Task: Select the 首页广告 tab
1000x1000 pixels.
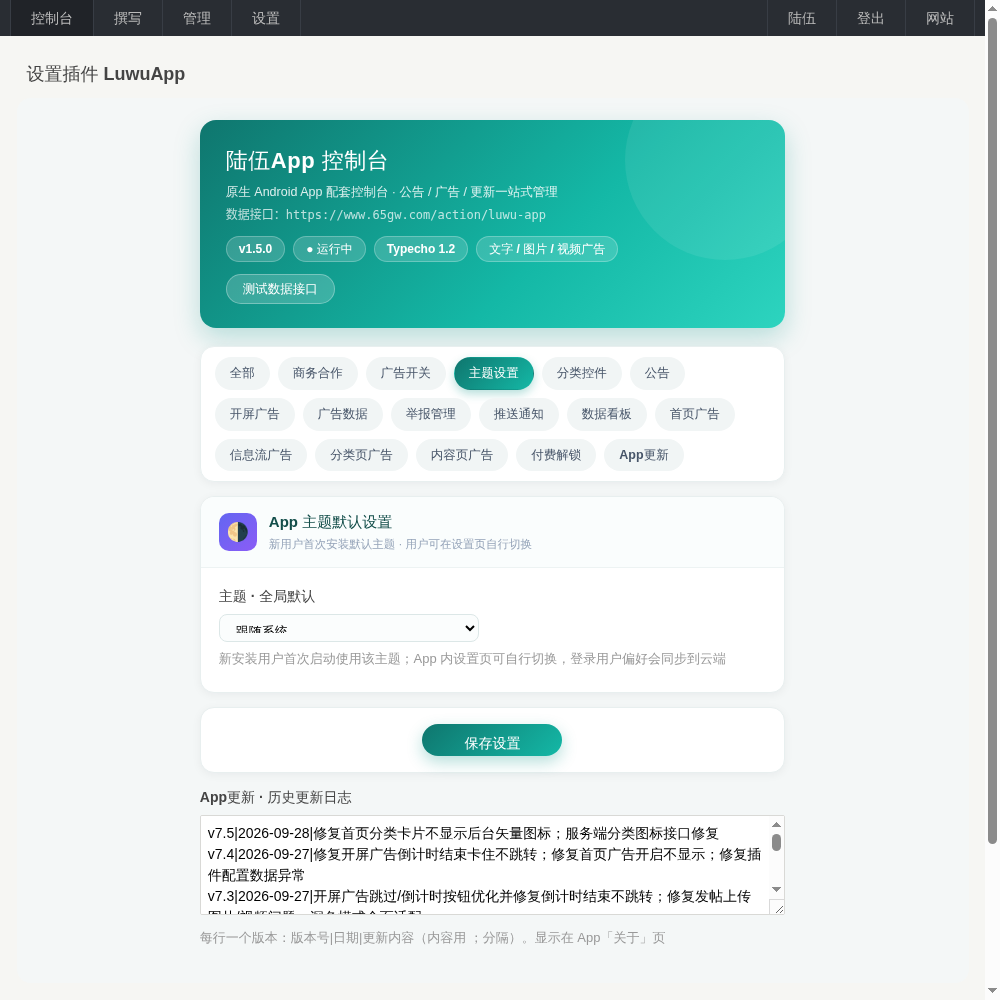Action: click(x=695, y=414)
